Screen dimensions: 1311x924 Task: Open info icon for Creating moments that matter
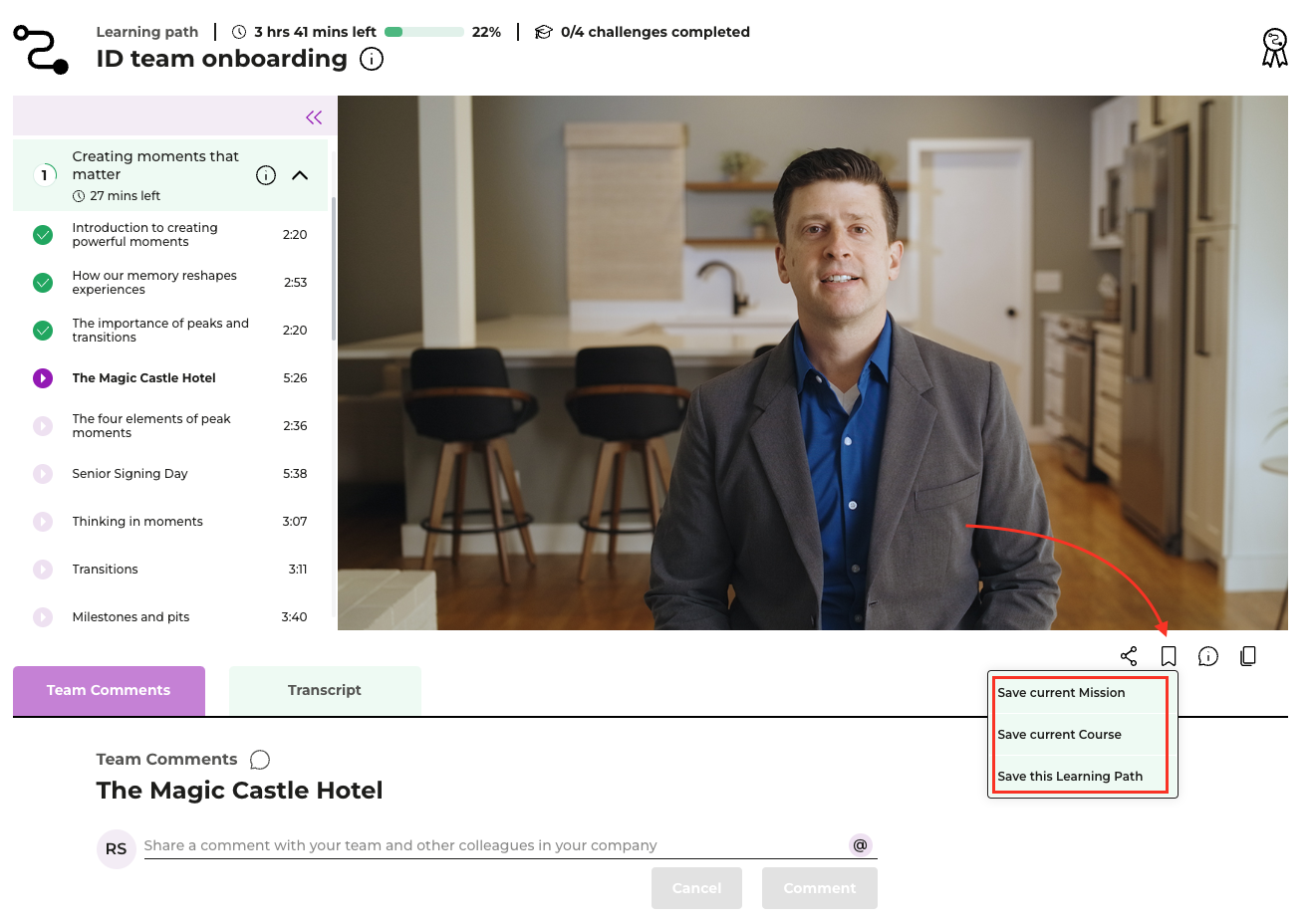coord(266,175)
